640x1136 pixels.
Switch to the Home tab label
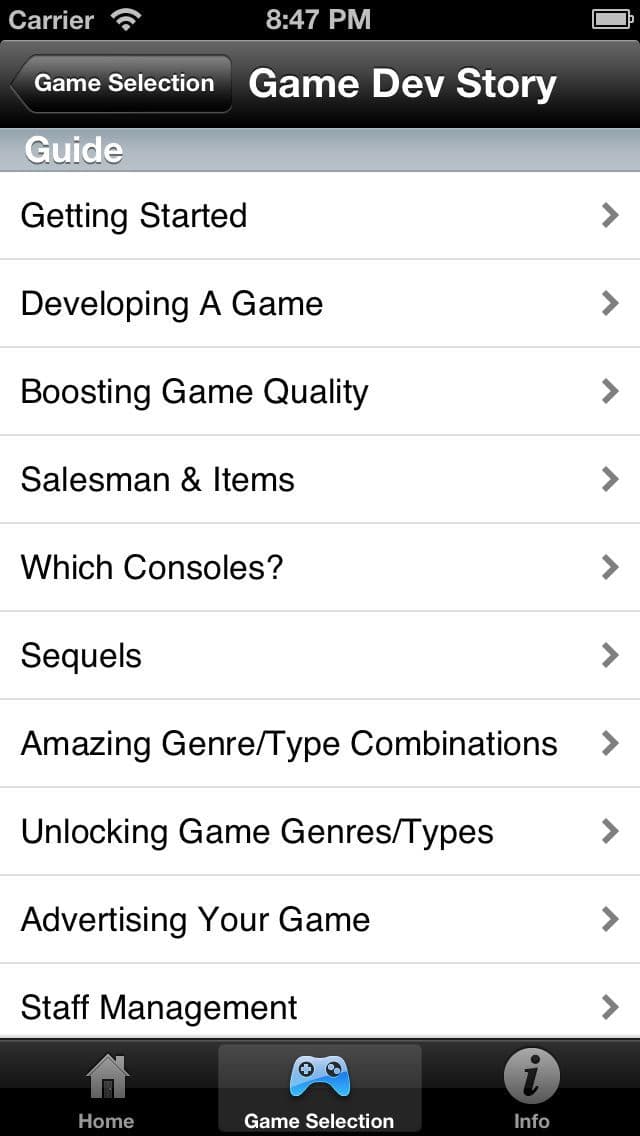[107, 1121]
